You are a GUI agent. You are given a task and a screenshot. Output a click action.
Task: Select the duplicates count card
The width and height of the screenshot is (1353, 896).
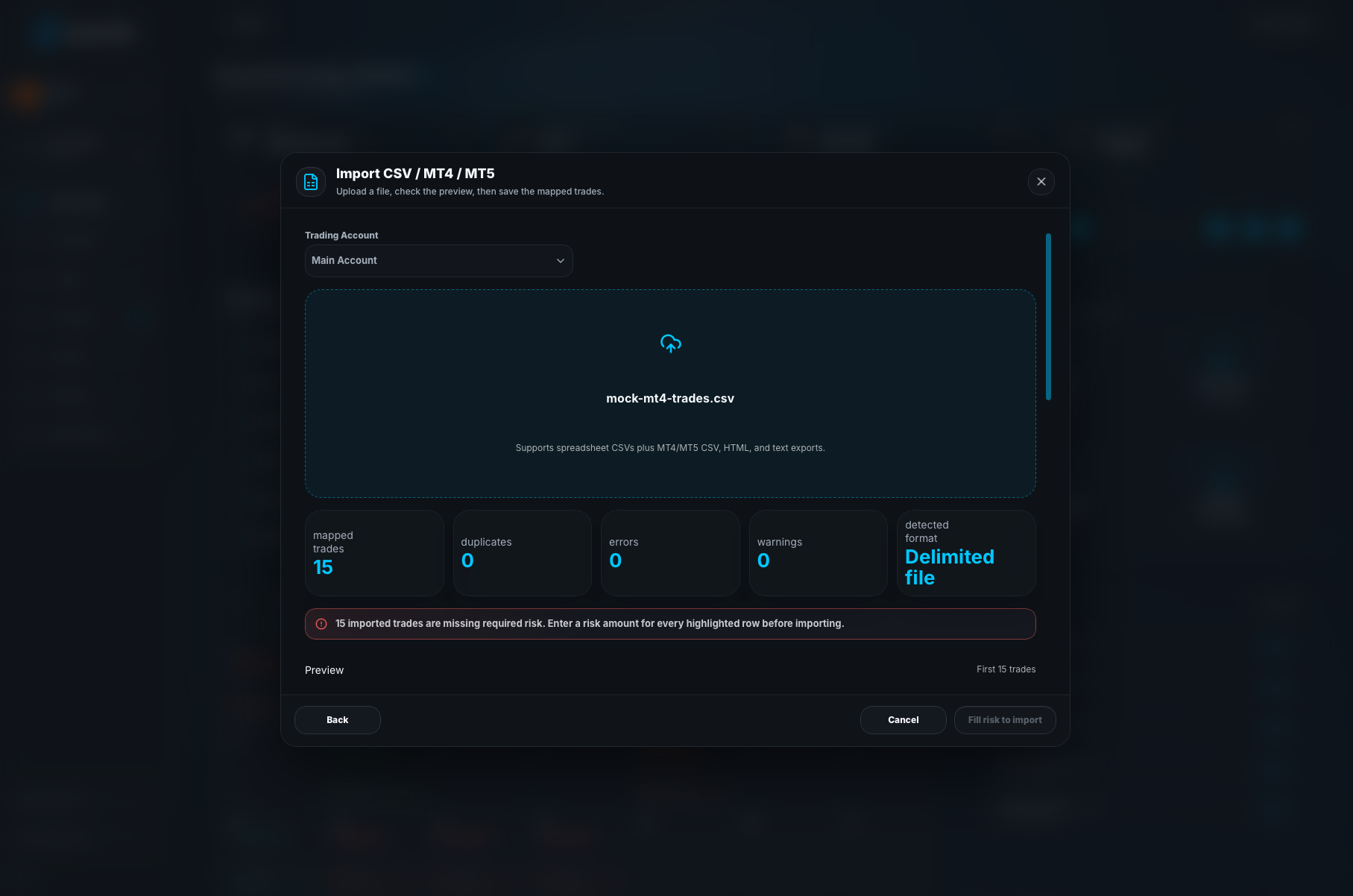point(523,553)
